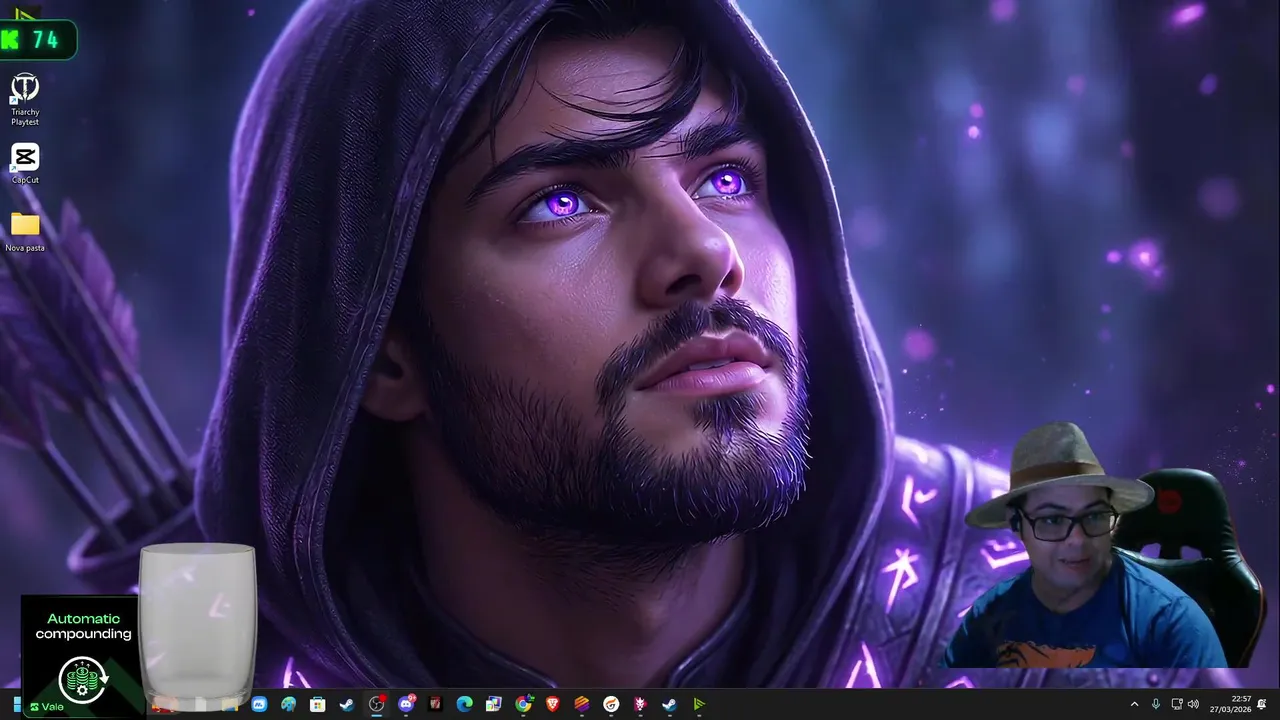This screenshot has width=1280, height=720.
Task: Open the Triarchy Playtest desktop shortcut
Action: click(25, 98)
